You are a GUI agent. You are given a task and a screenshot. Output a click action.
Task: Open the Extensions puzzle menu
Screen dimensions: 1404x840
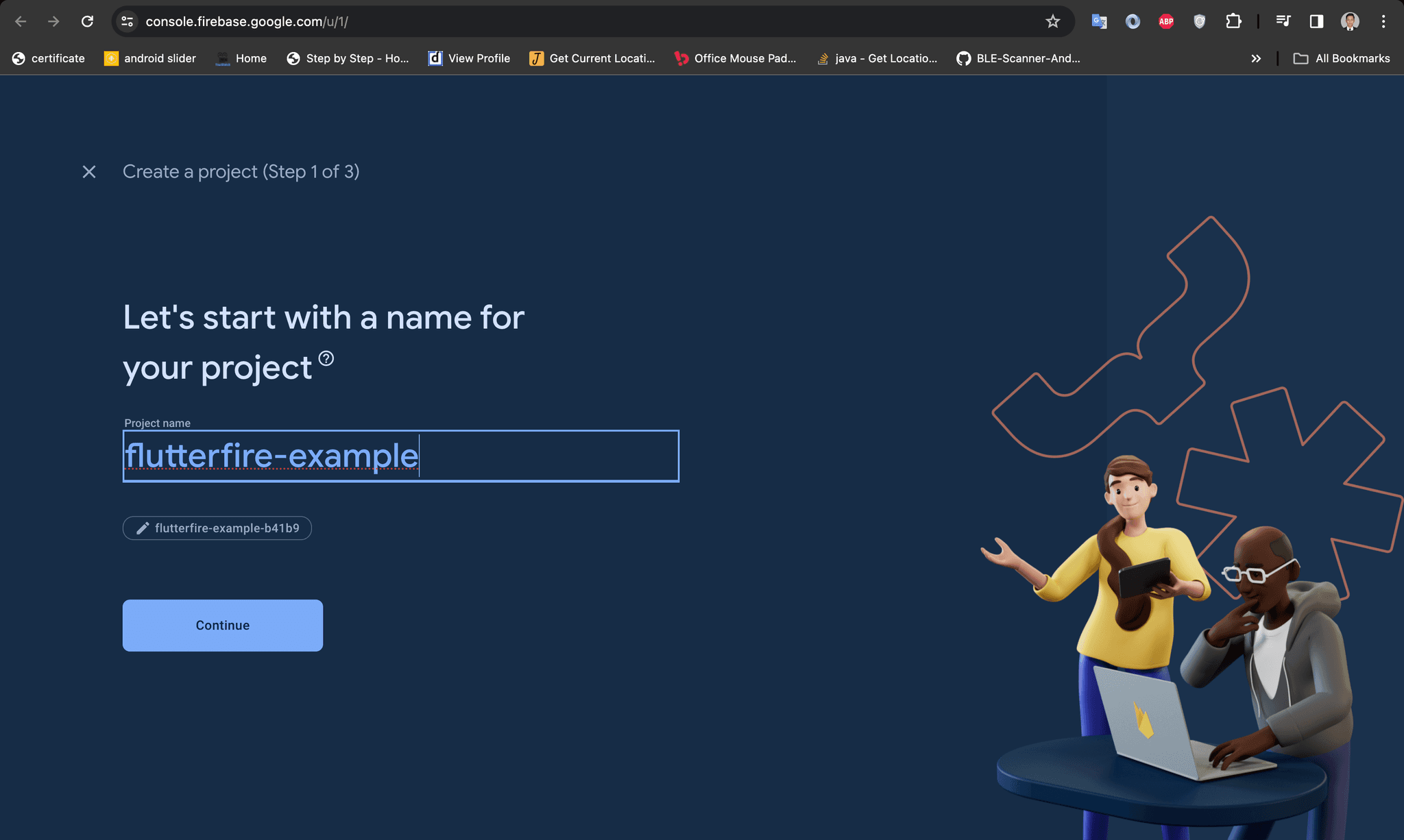tap(1233, 21)
